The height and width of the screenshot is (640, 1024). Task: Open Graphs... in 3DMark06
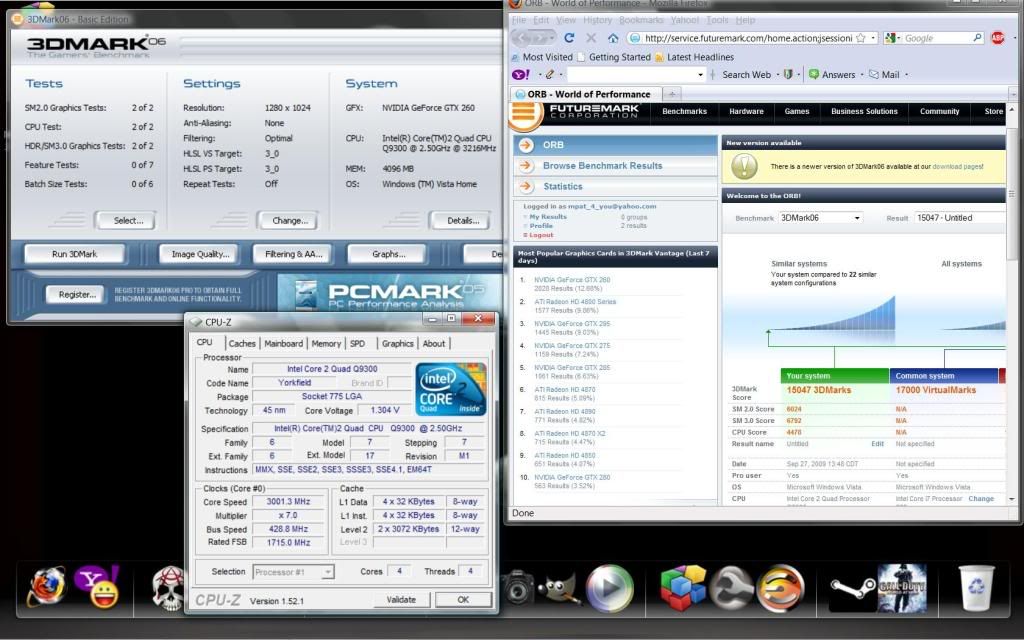coord(389,254)
